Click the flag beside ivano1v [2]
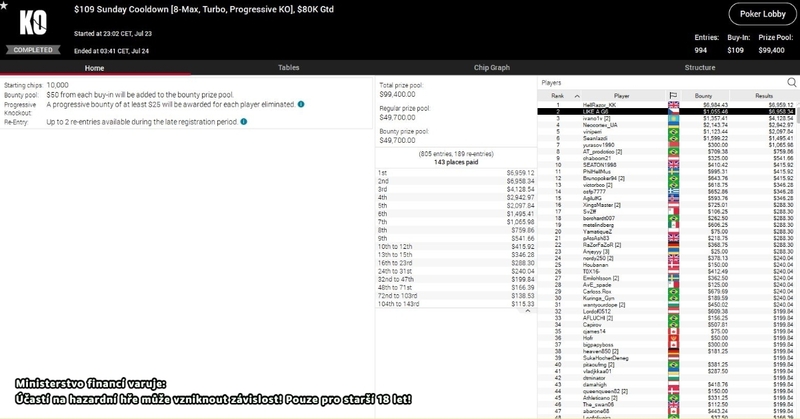The image size is (800, 419). click(673, 118)
